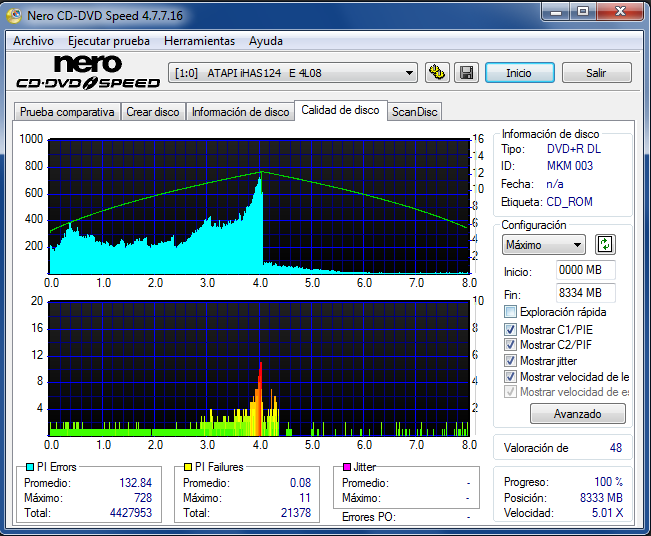Screen dimensions: 651x536
Task: Click the floppy disk save icon
Action: click(x=465, y=73)
